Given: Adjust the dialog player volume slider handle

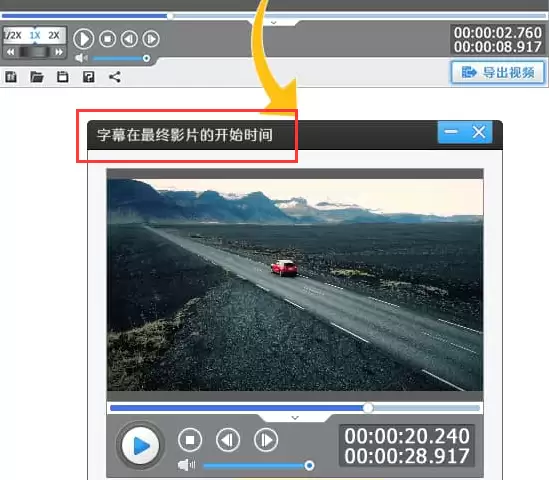Looking at the screenshot, I should coord(309,465).
